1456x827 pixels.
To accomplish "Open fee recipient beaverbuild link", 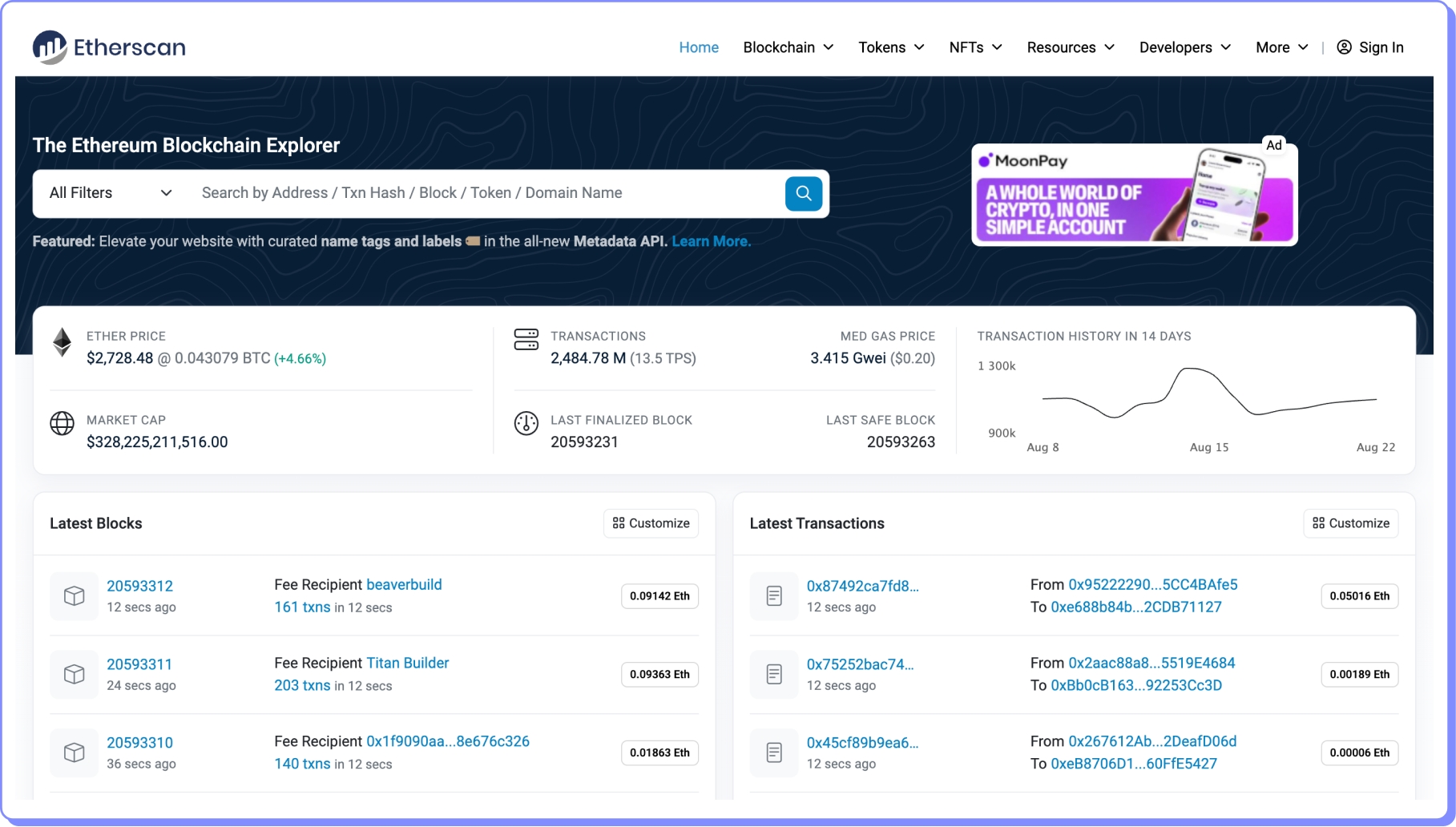I will click(x=404, y=585).
